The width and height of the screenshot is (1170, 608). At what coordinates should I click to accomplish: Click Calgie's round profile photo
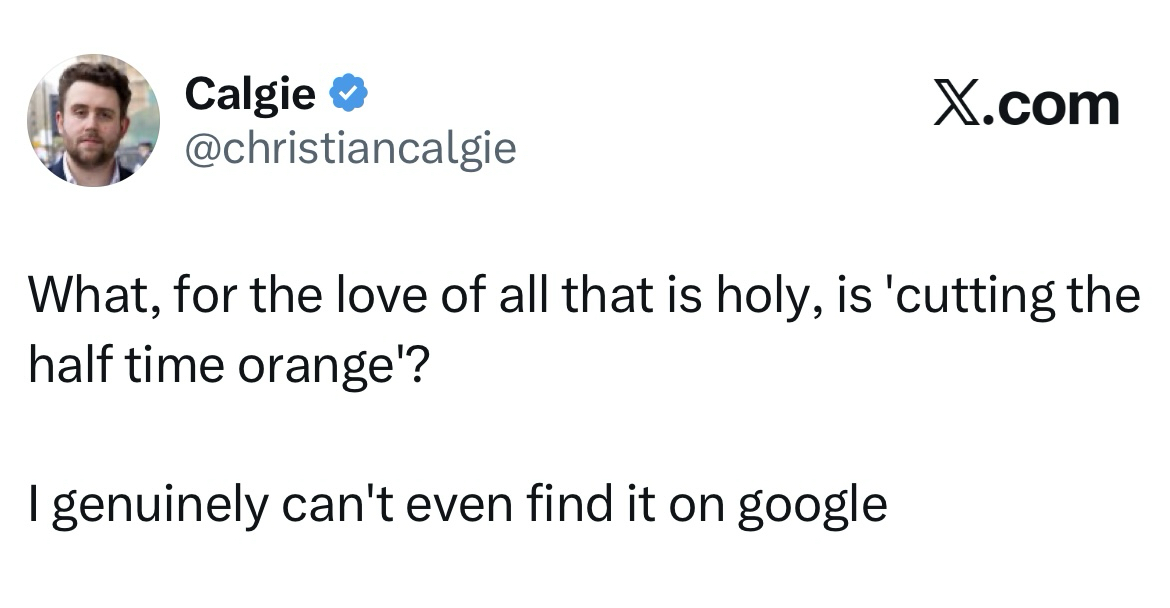[x=93, y=120]
